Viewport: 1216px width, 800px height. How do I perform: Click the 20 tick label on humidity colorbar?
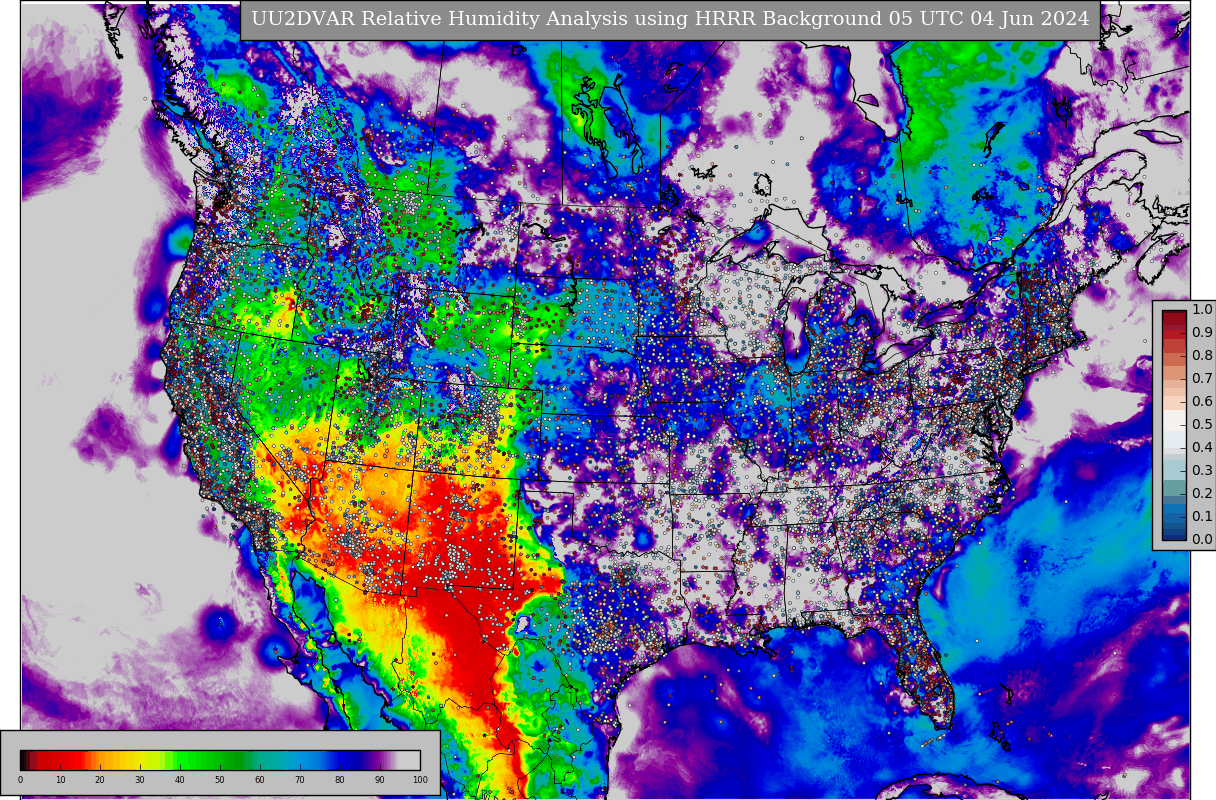coord(100,780)
